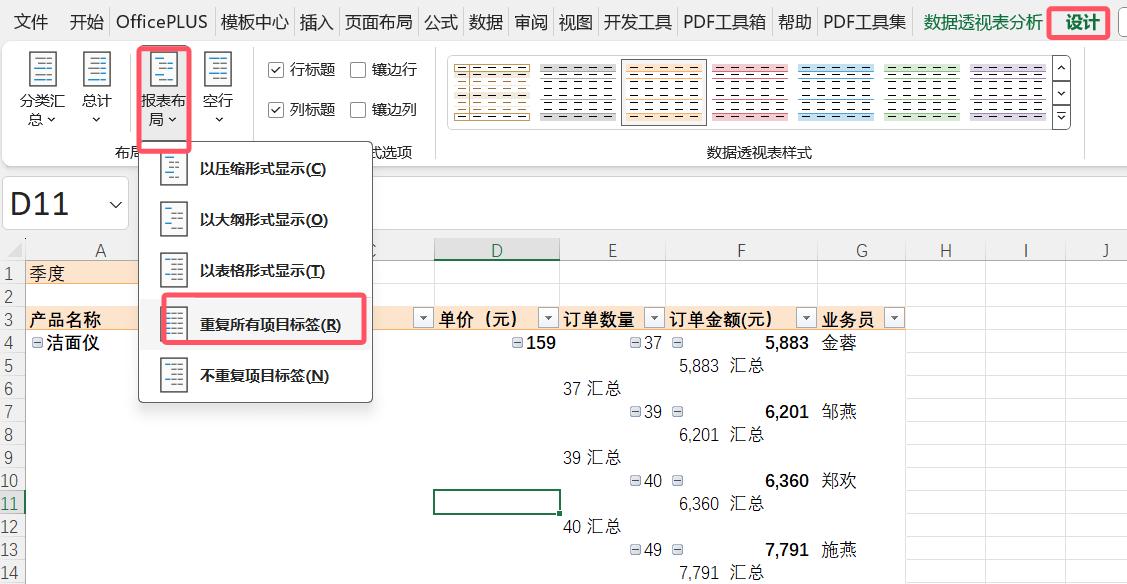Viewport: 1127px width, 584px height.
Task: Open the 分类汇总 subtotals button
Action: click(x=42, y=88)
